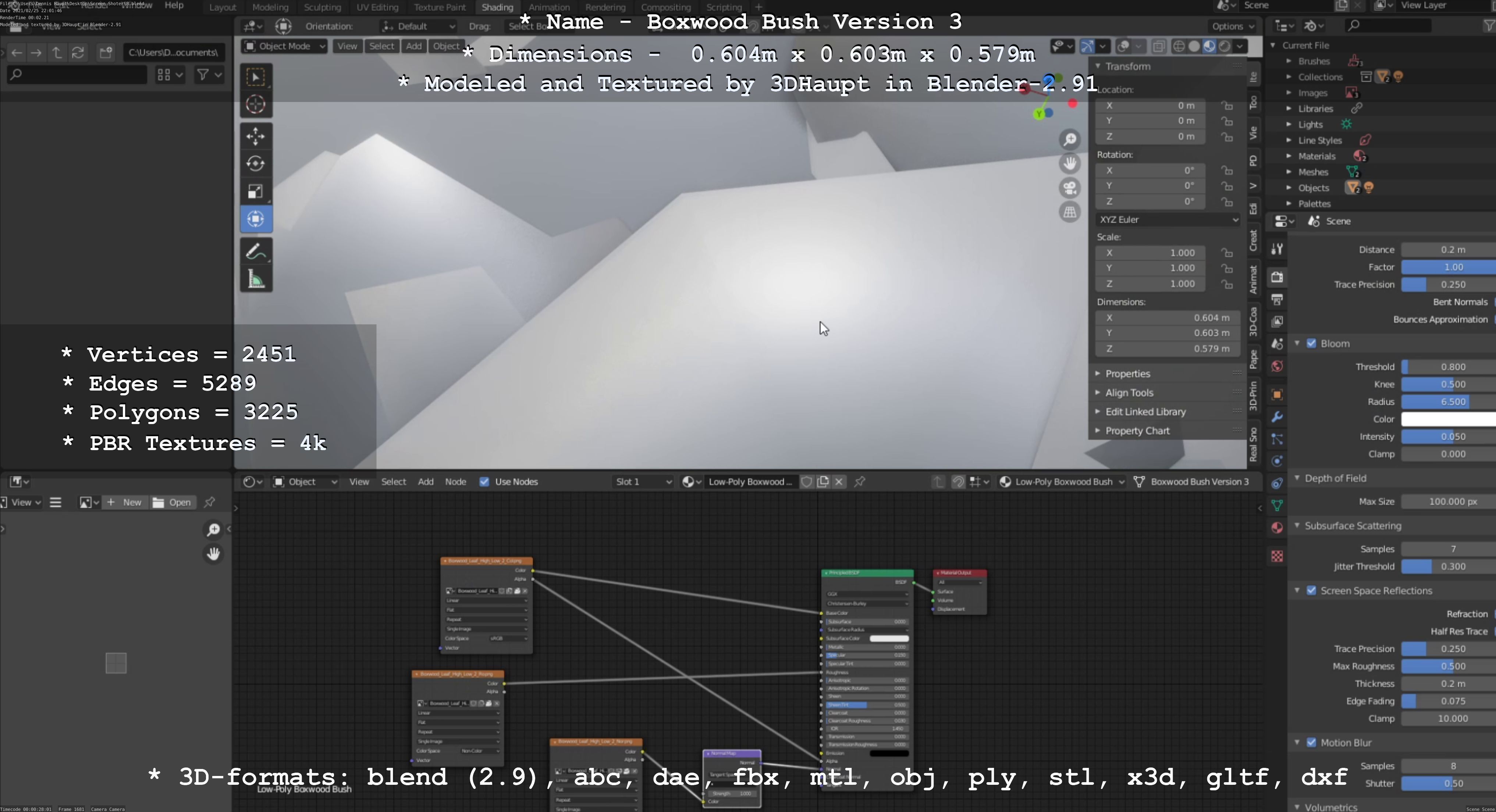Image resolution: width=1496 pixels, height=812 pixels.
Task: Select the Scale tool
Action: point(256,192)
